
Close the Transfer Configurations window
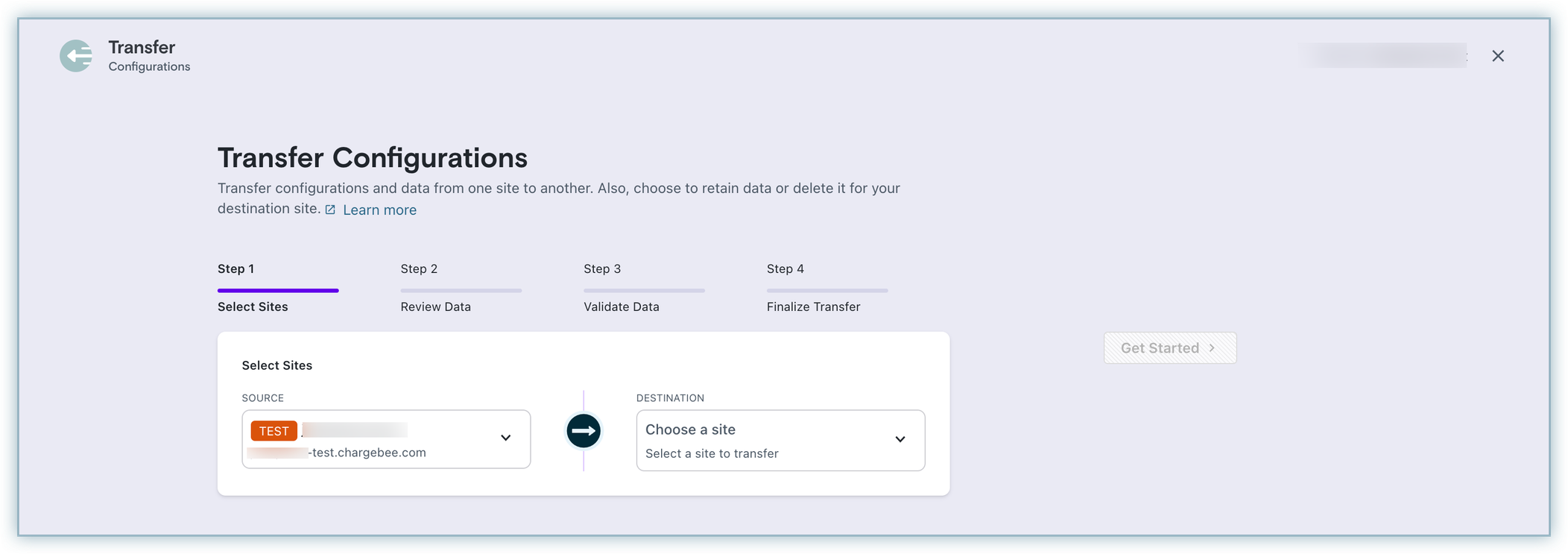(x=1497, y=56)
